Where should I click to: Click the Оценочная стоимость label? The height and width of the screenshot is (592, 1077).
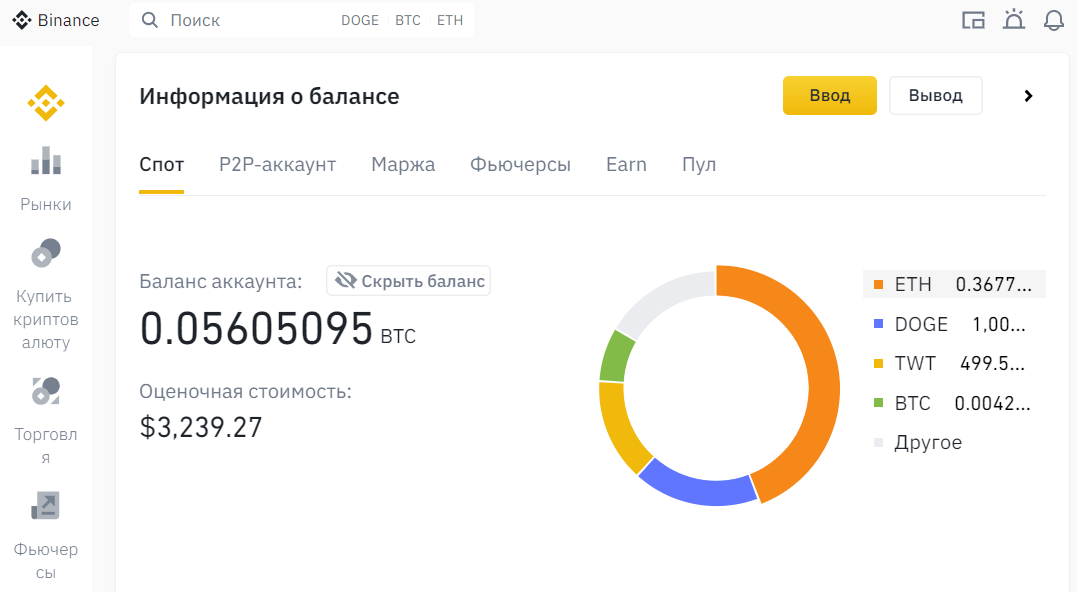click(245, 391)
